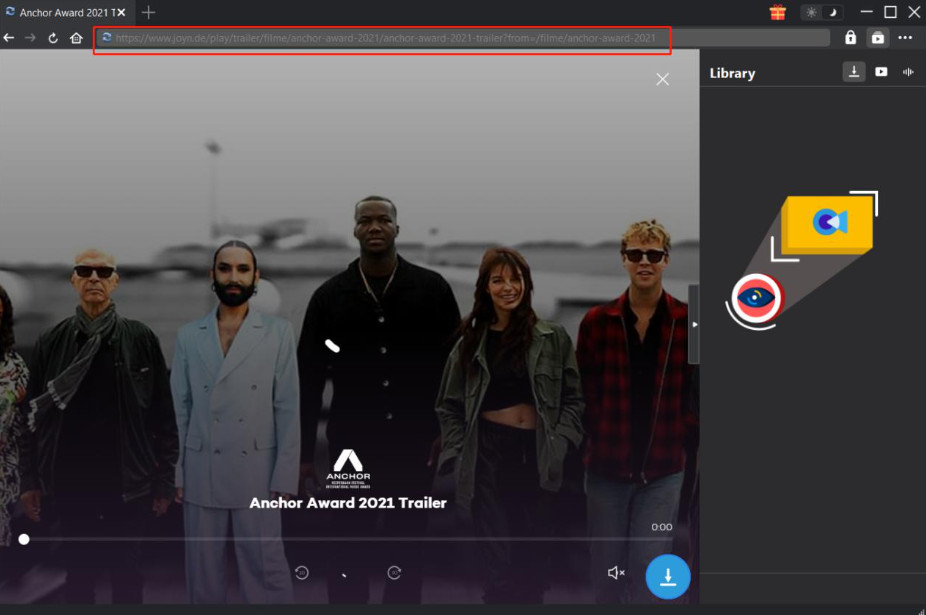Close the trailer player overlay
The width and height of the screenshot is (926, 615).
pos(663,79)
